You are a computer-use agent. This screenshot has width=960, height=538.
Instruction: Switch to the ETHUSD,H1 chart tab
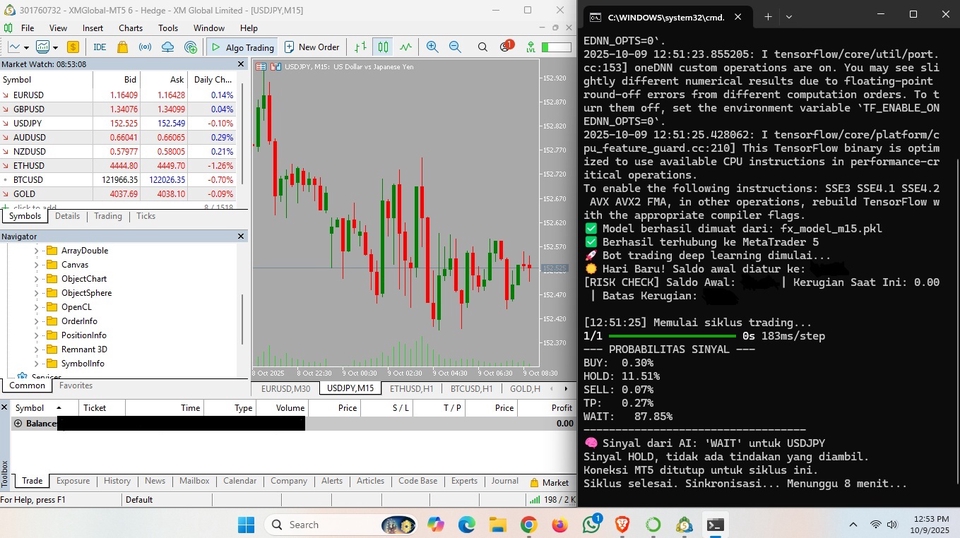pyautogui.click(x=411, y=388)
